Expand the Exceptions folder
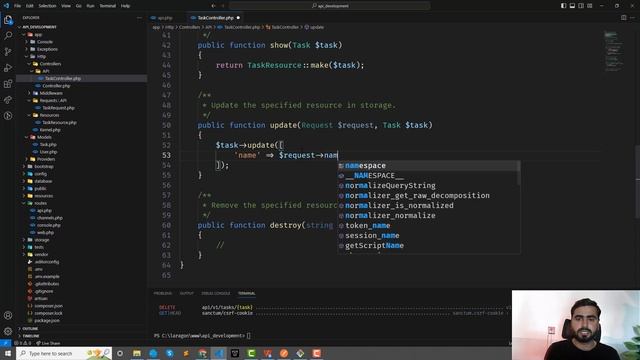 [x=47, y=49]
